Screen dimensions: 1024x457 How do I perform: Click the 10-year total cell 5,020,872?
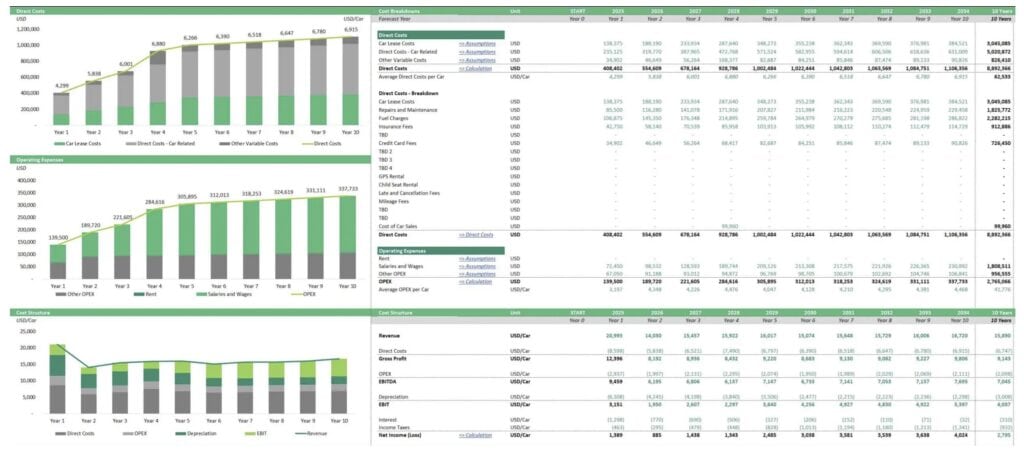[999, 52]
